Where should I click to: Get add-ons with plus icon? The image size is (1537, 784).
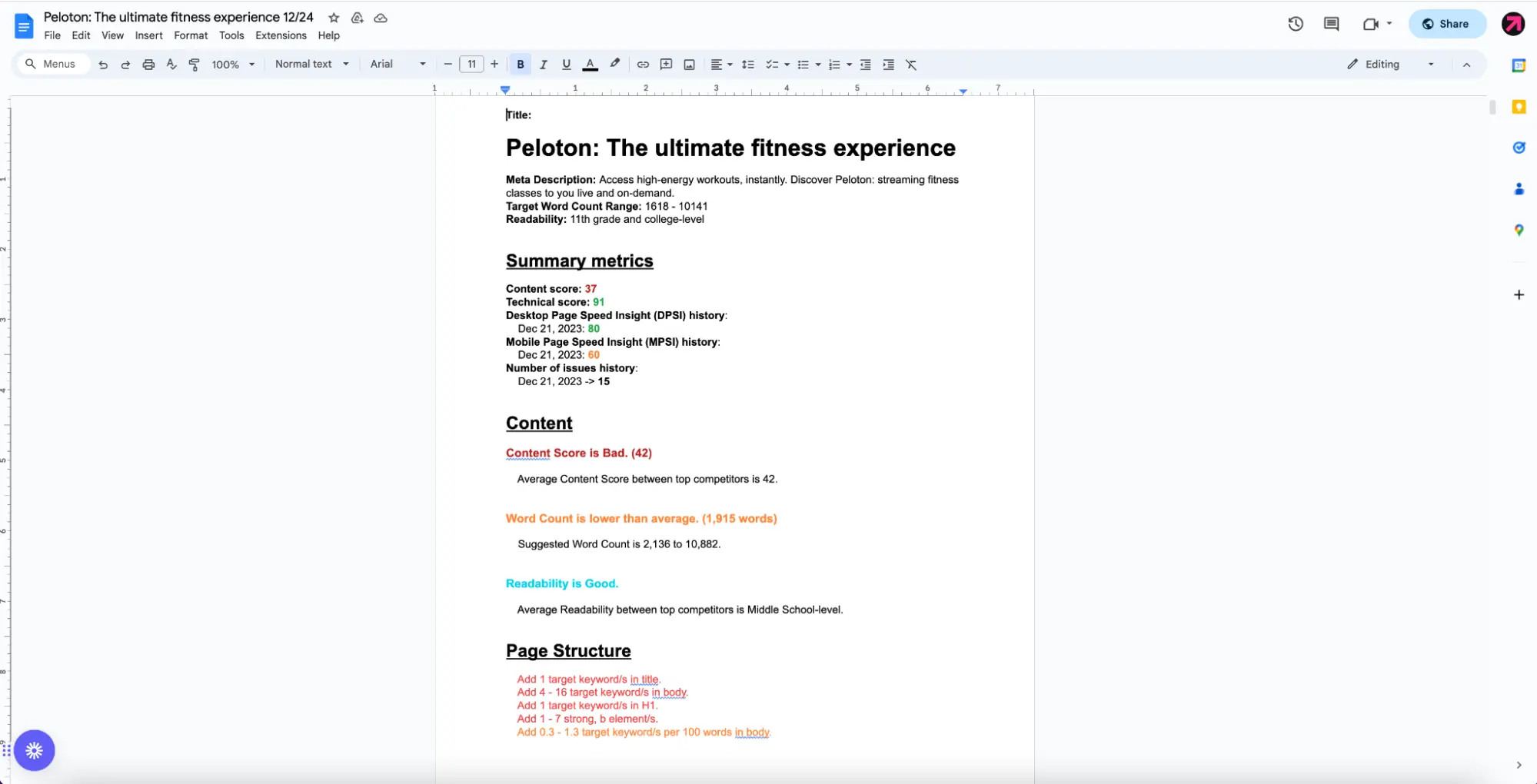tap(1519, 294)
